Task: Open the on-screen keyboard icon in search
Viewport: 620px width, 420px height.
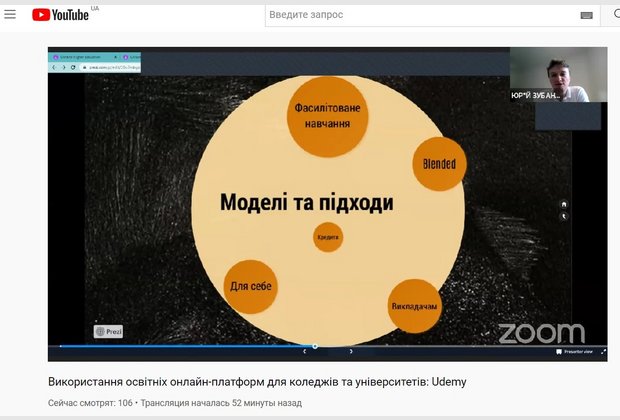Action: 586,15
